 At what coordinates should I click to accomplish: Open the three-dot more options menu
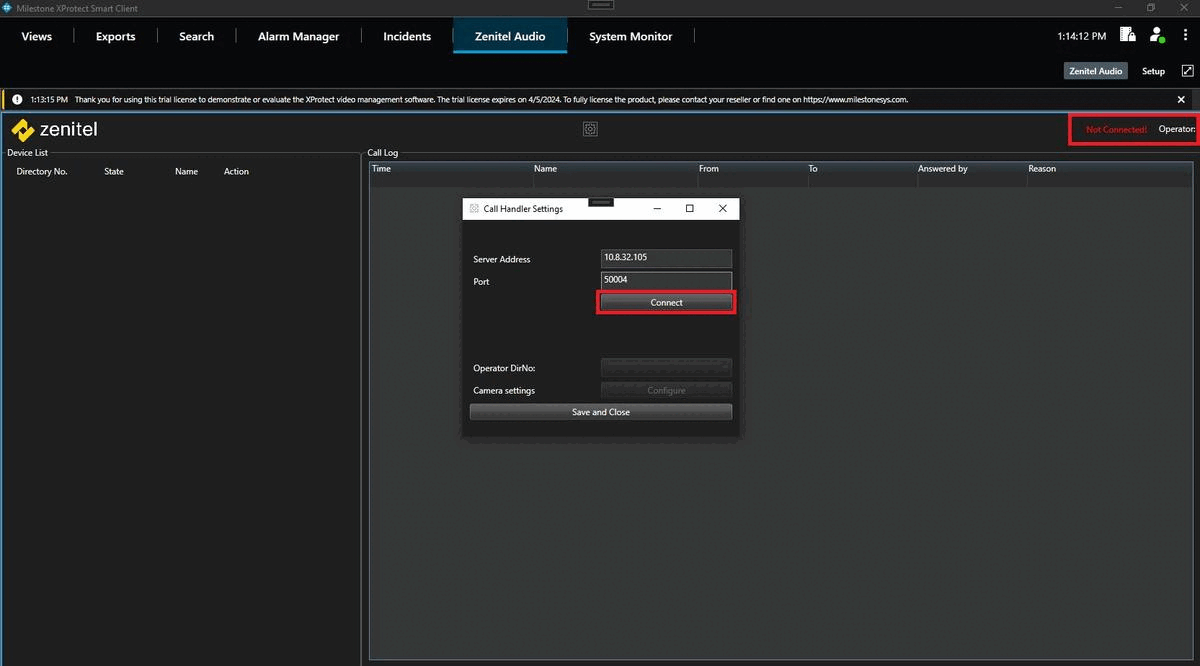pos(1185,35)
